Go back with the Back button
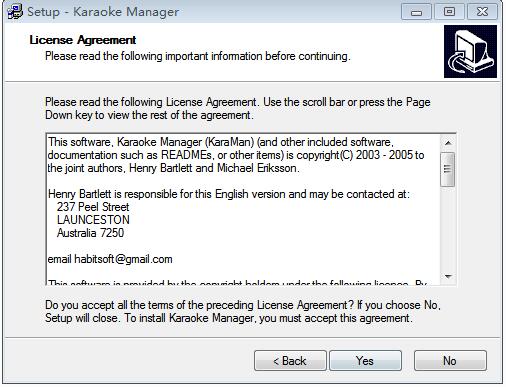Viewport: 506px width, 387px height. click(x=290, y=361)
